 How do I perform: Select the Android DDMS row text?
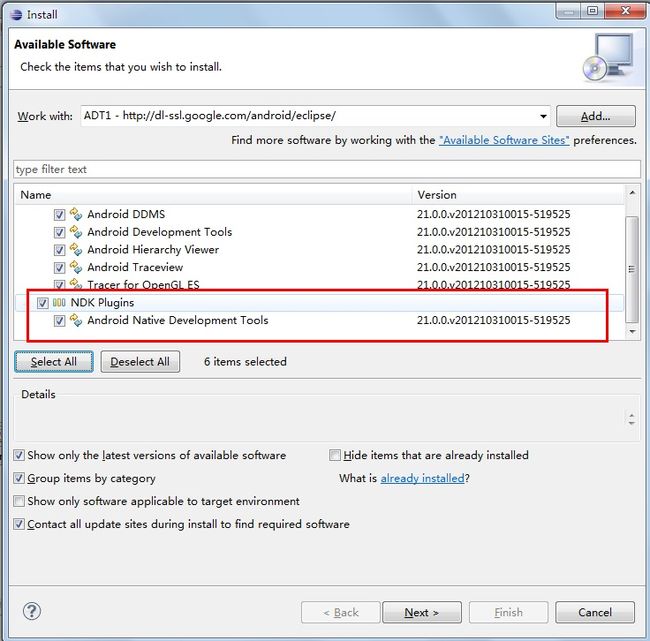coord(126,214)
